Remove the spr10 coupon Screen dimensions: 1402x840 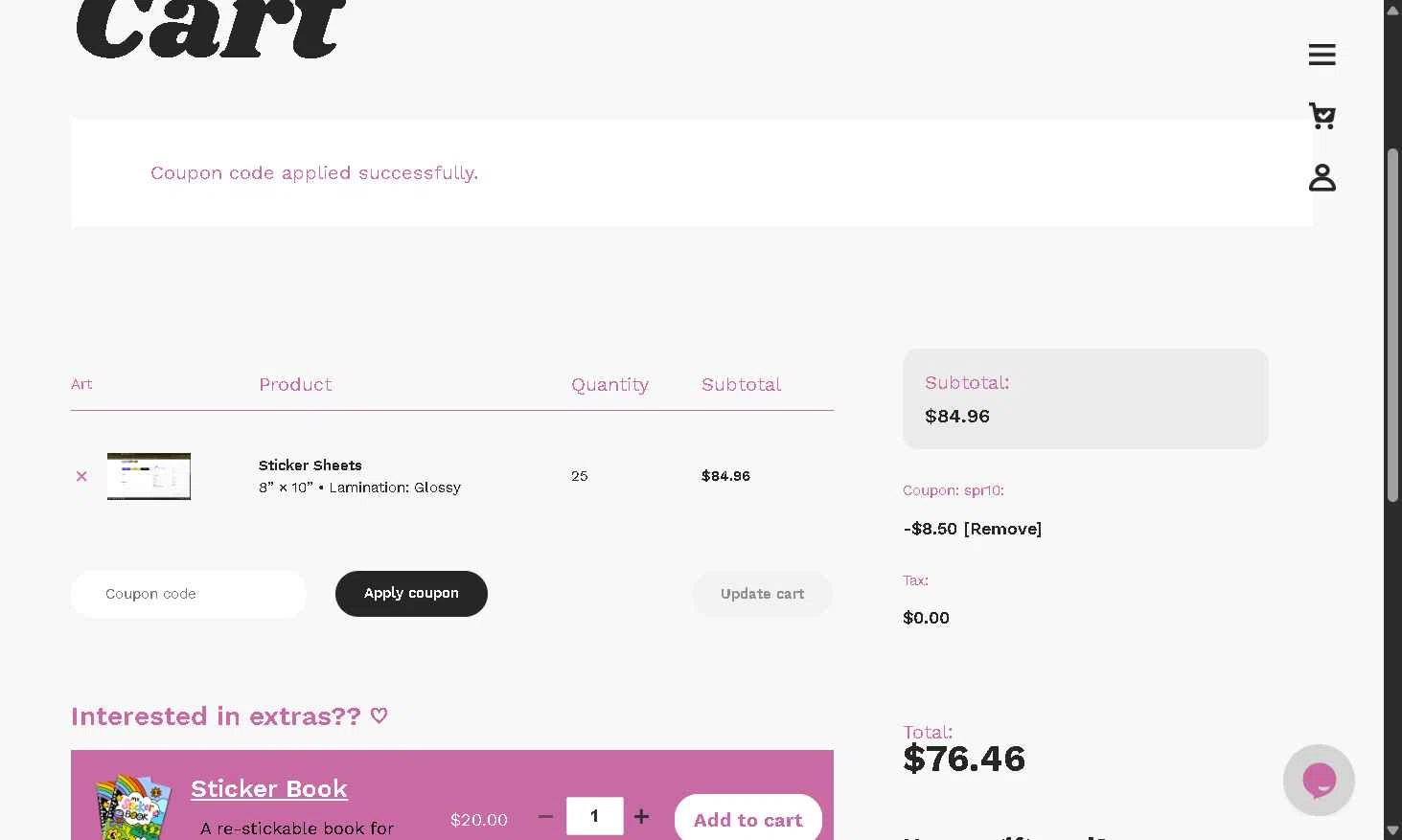point(1002,529)
